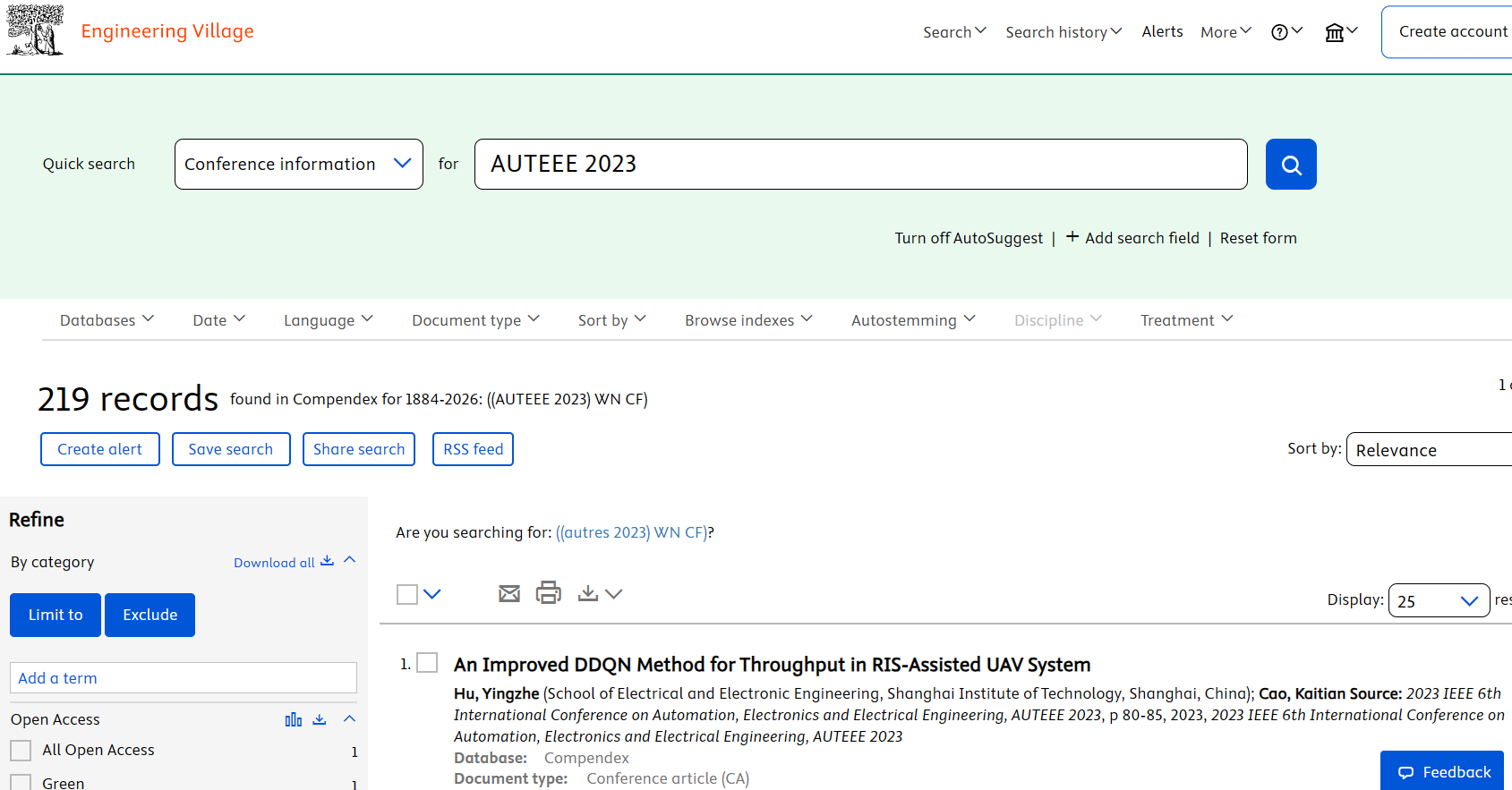This screenshot has height=790, width=1512.
Task: Collapse the Open Access facet chevron
Action: click(350, 718)
